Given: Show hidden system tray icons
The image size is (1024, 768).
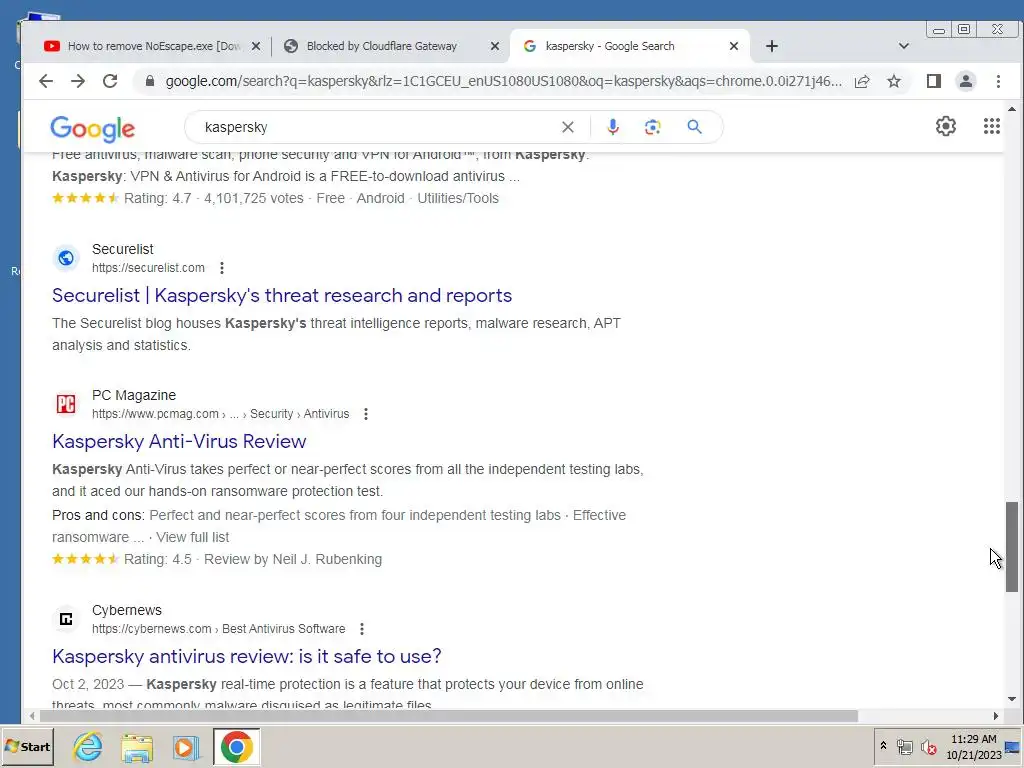Looking at the screenshot, I should click(883, 746).
